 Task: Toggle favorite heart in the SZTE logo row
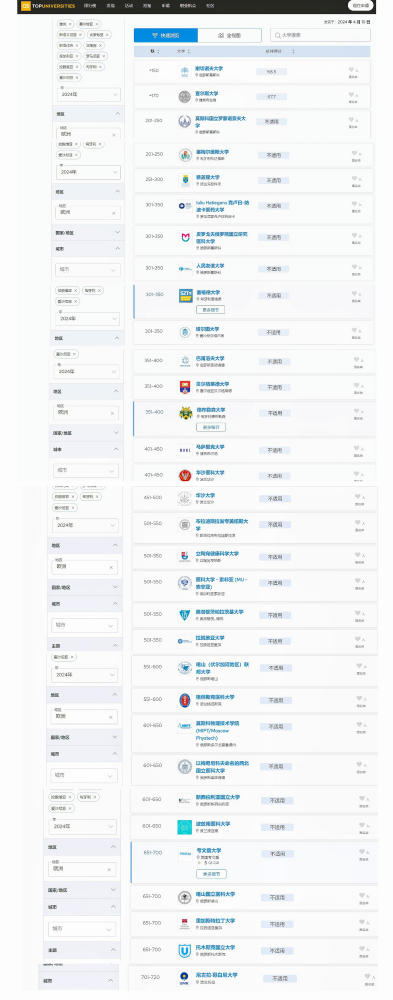pos(355,294)
